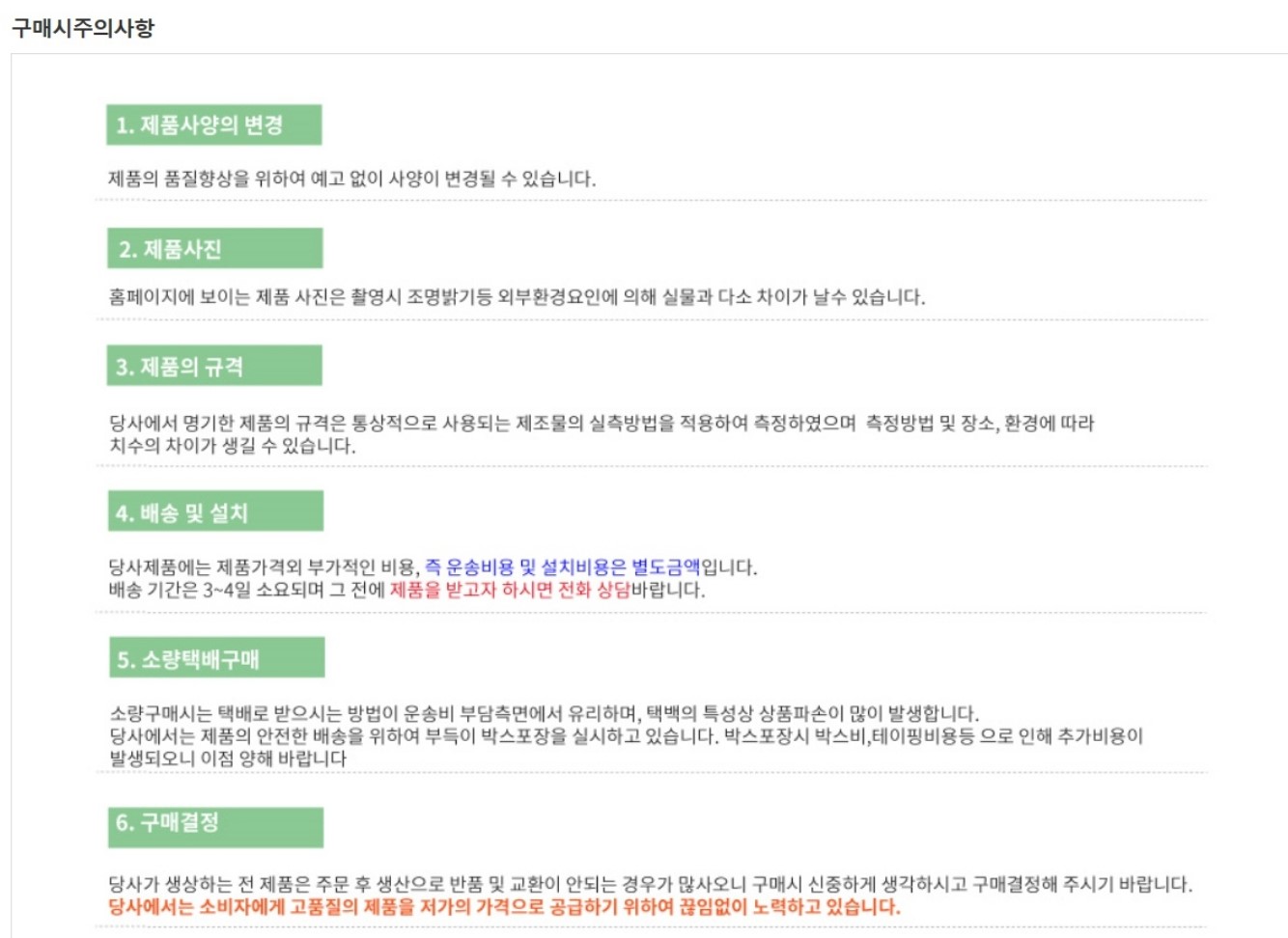Click the red '제품을 받고자 하시면 전화 상담' text
Viewport: 1288px width, 938px height.
[510, 590]
